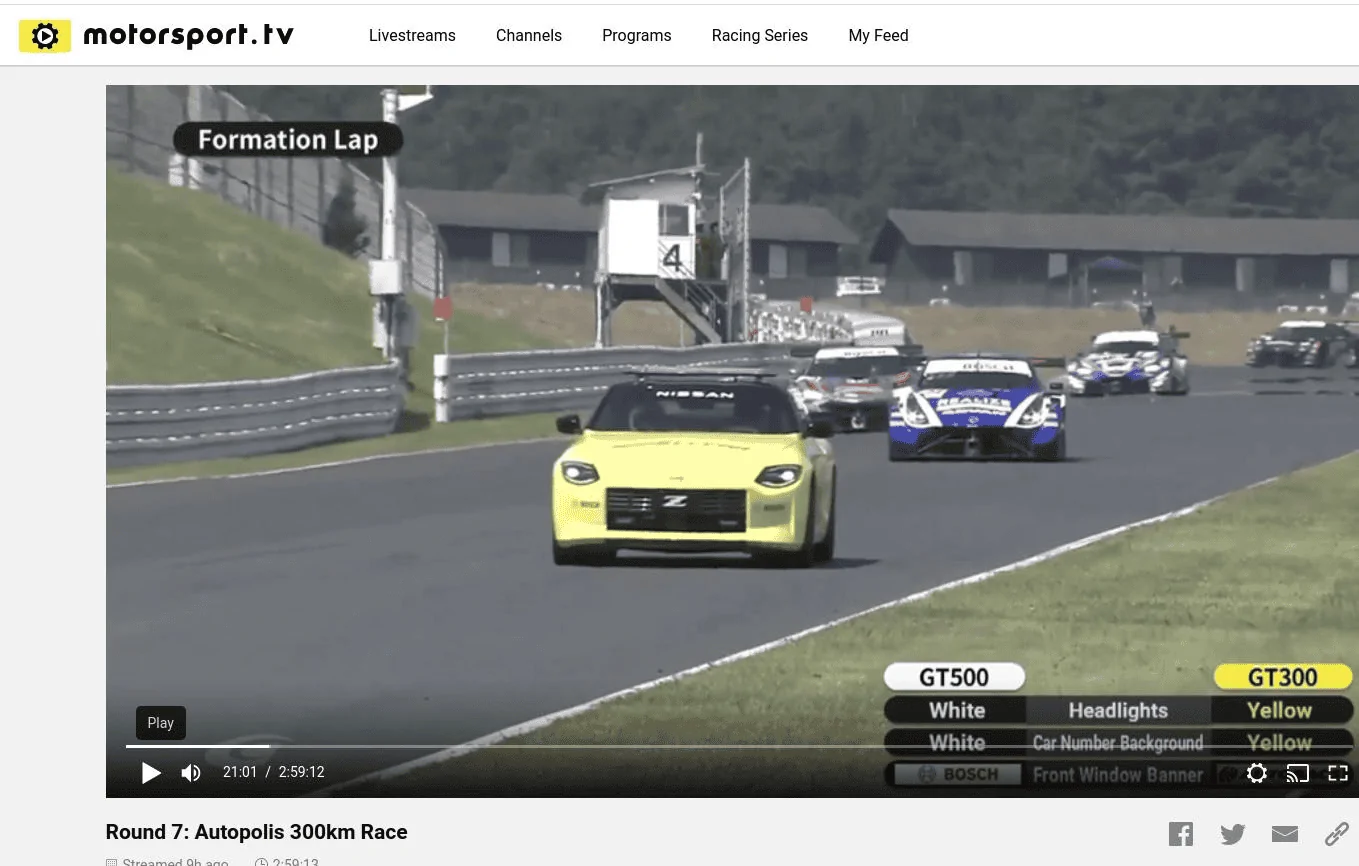Viewport: 1359px width, 866px height.
Task: Cast video to a device
Action: [1298, 773]
